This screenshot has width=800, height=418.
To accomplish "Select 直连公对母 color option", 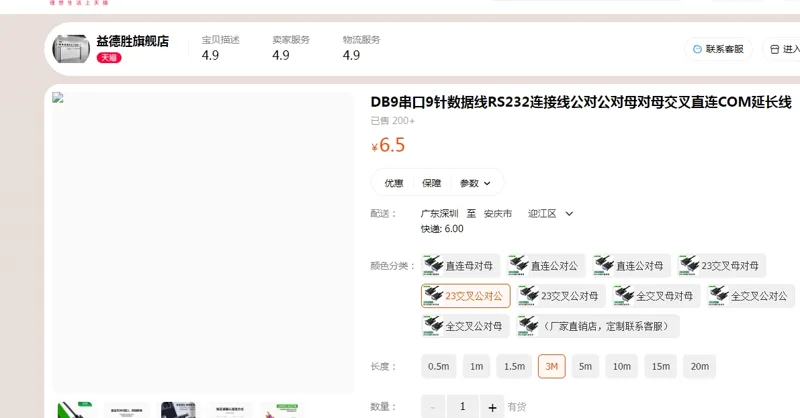I will pos(631,266).
